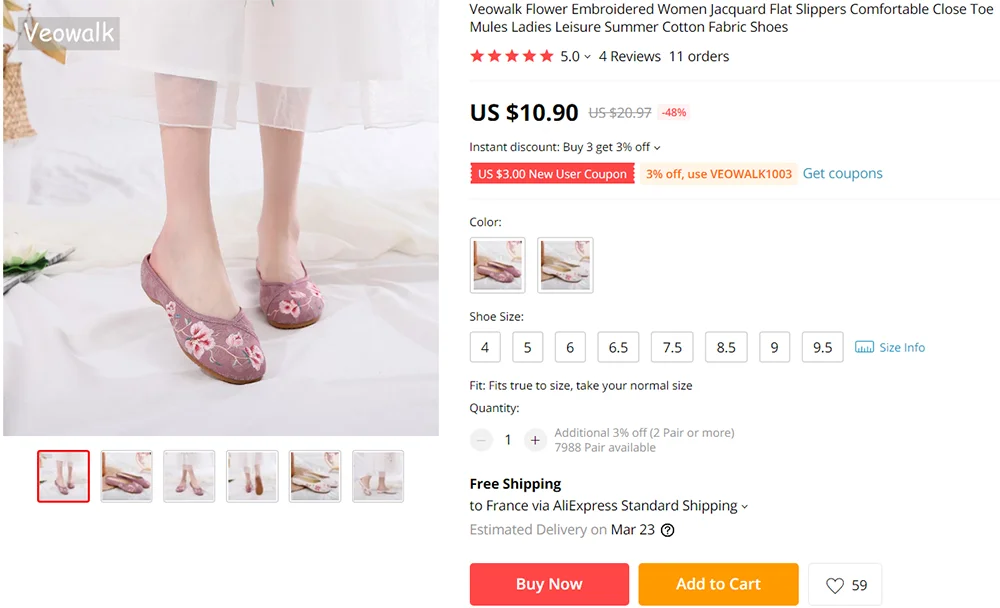The height and width of the screenshot is (608, 1000).
Task: Choose the beige shoe color swatch
Action: (x=565, y=265)
